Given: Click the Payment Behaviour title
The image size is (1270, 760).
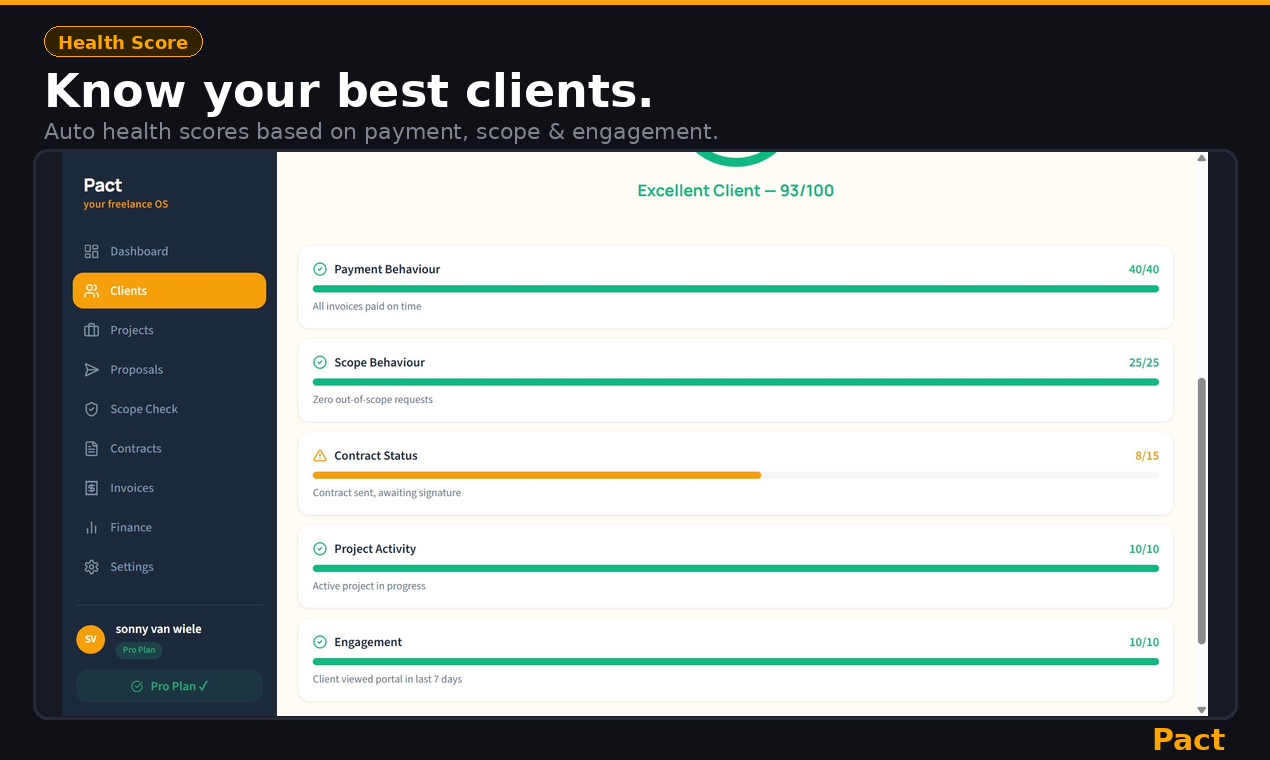Looking at the screenshot, I should click(387, 269).
